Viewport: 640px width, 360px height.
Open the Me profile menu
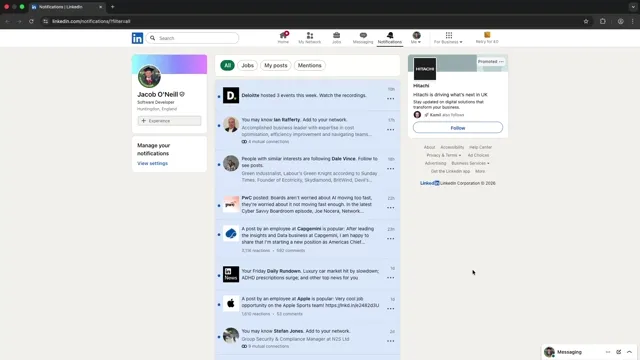[416, 38]
